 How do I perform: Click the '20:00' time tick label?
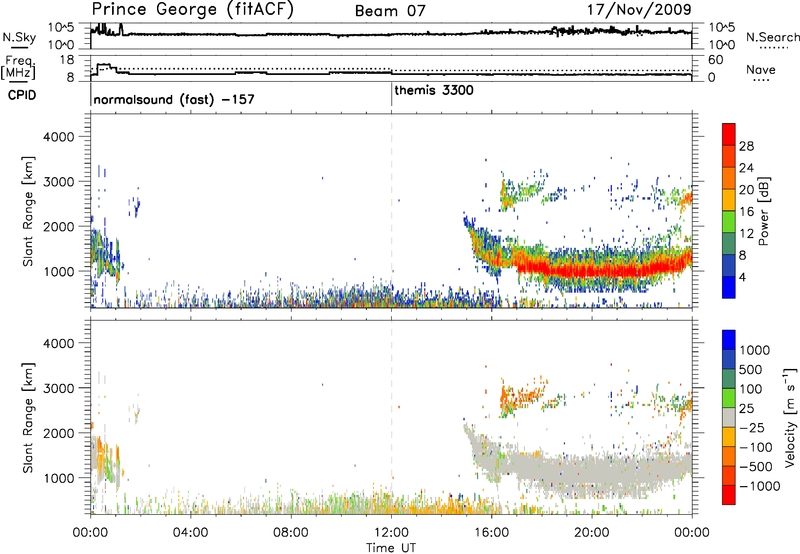[592, 533]
